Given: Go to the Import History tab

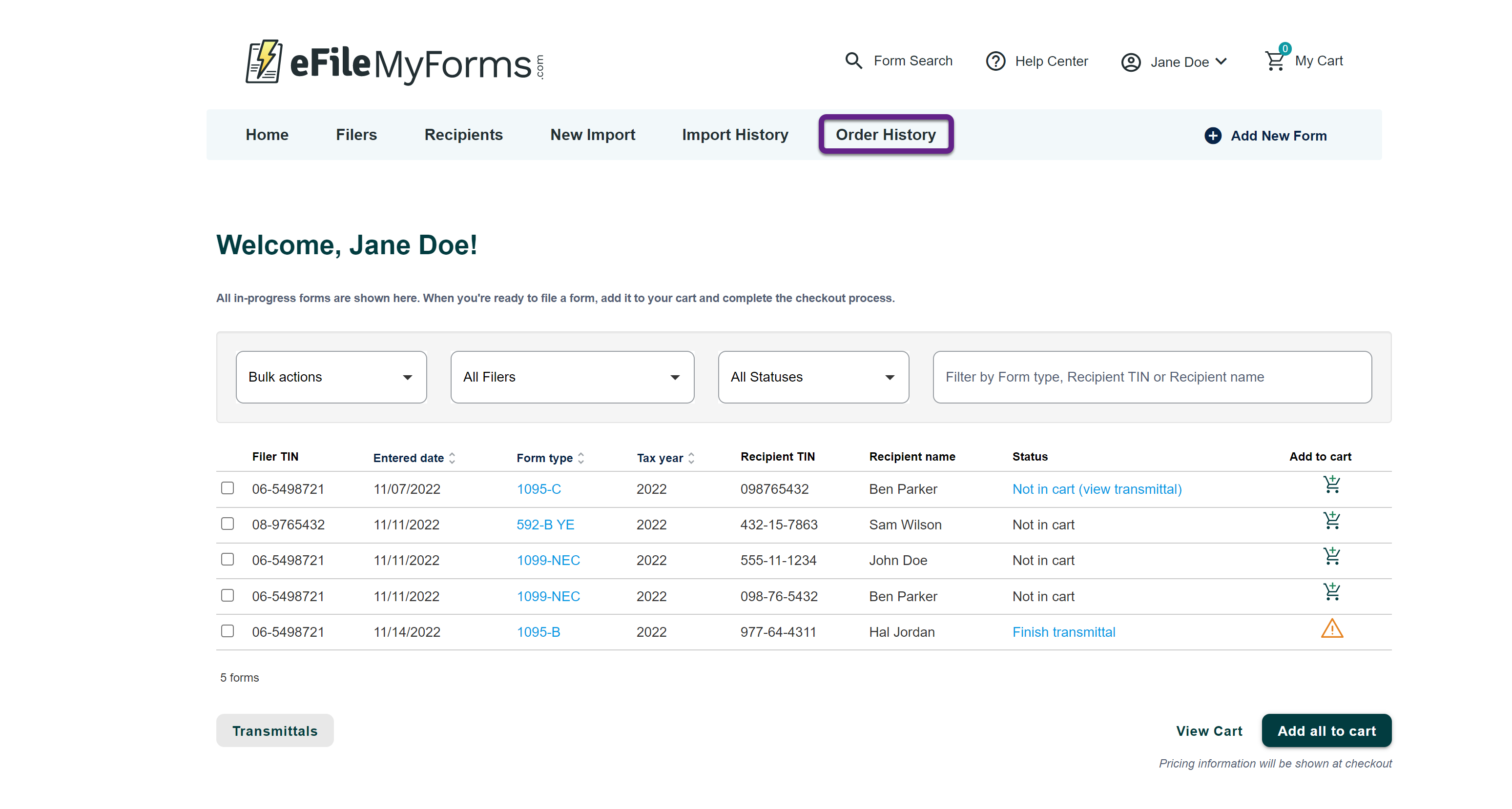Looking at the screenshot, I should [x=735, y=134].
